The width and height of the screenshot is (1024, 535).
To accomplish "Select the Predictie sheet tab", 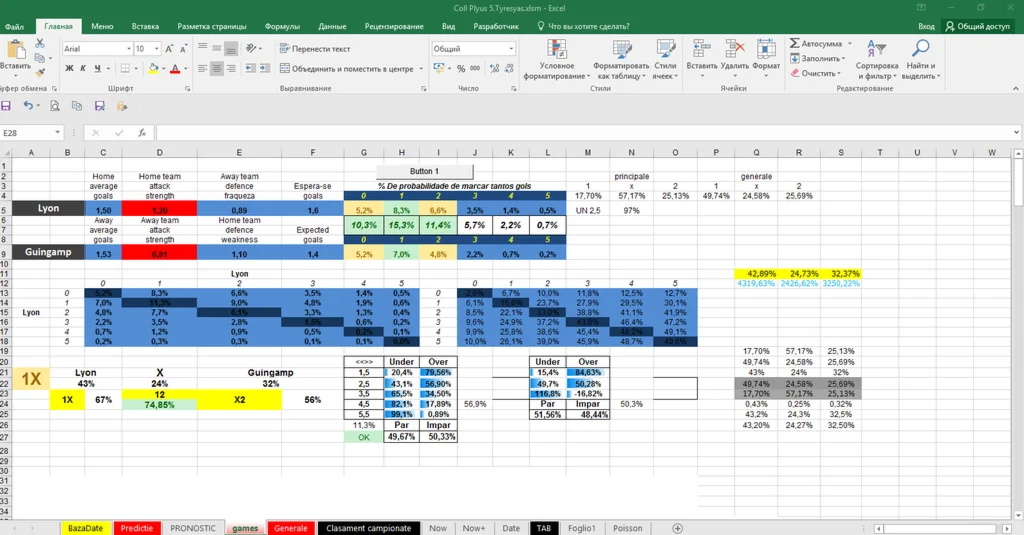I will (x=136, y=528).
